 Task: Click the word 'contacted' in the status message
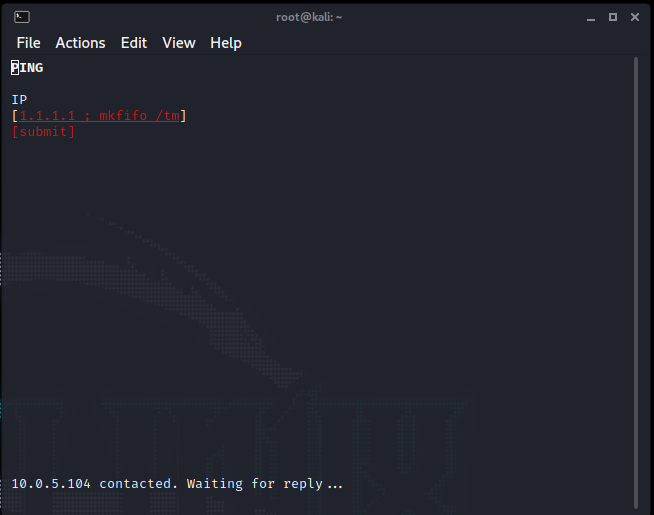click(138, 484)
